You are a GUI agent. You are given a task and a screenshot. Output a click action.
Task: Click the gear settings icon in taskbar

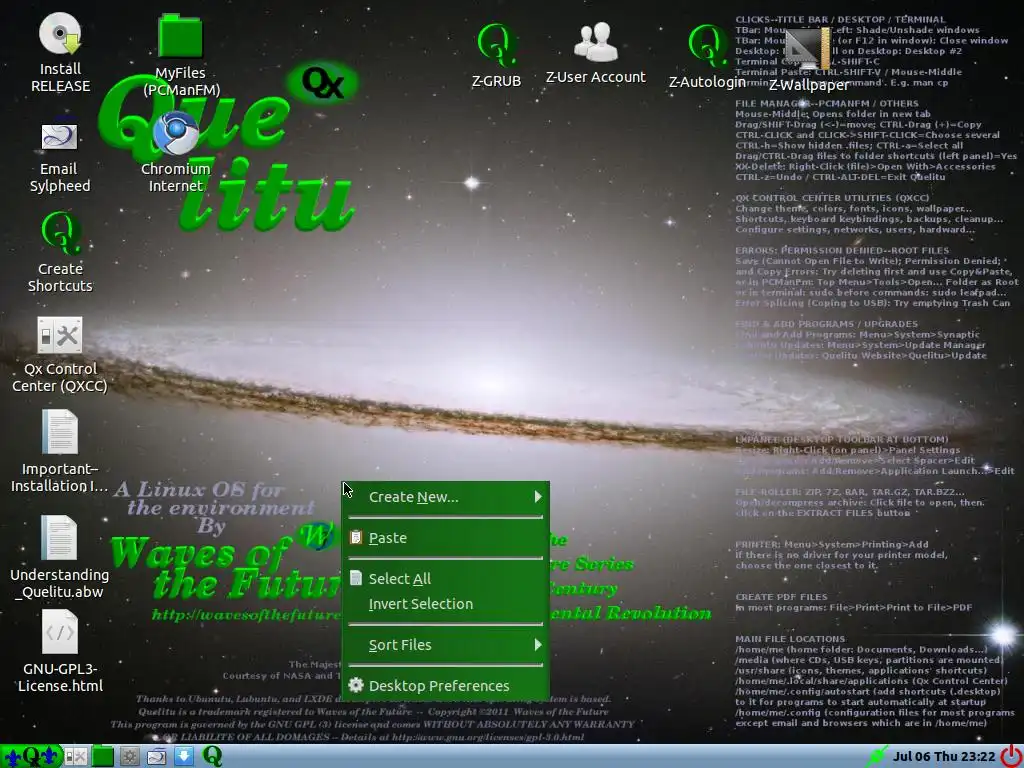[129, 756]
